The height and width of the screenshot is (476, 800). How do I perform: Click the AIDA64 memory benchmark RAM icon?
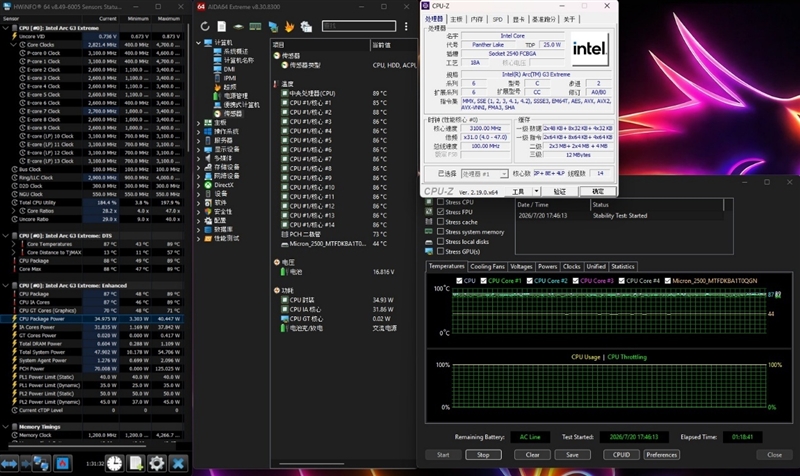[x=255, y=27]
